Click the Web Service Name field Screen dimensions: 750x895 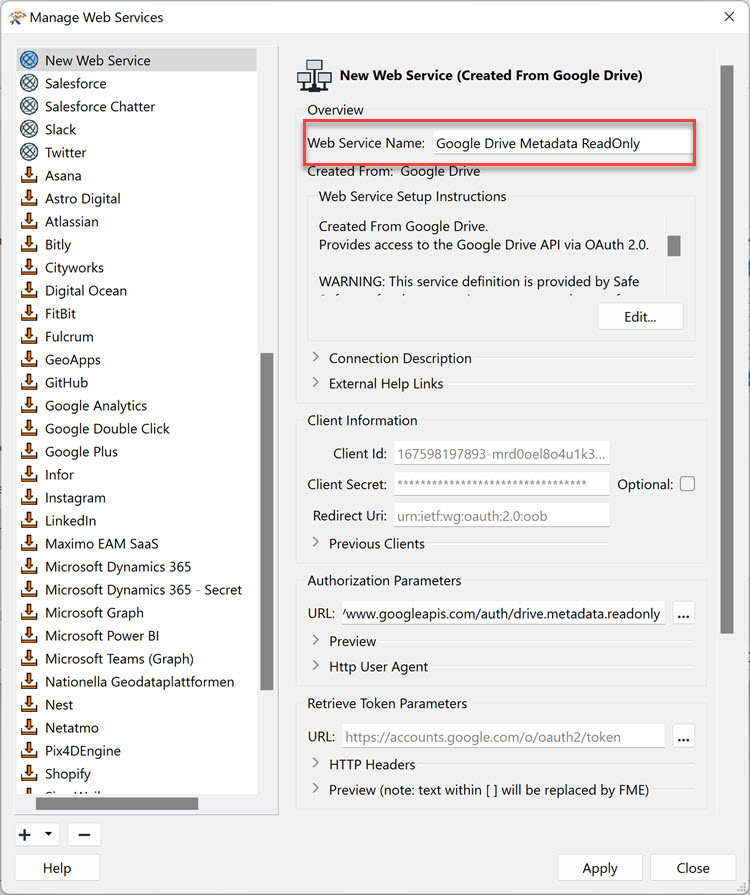(x=562, y=143)
